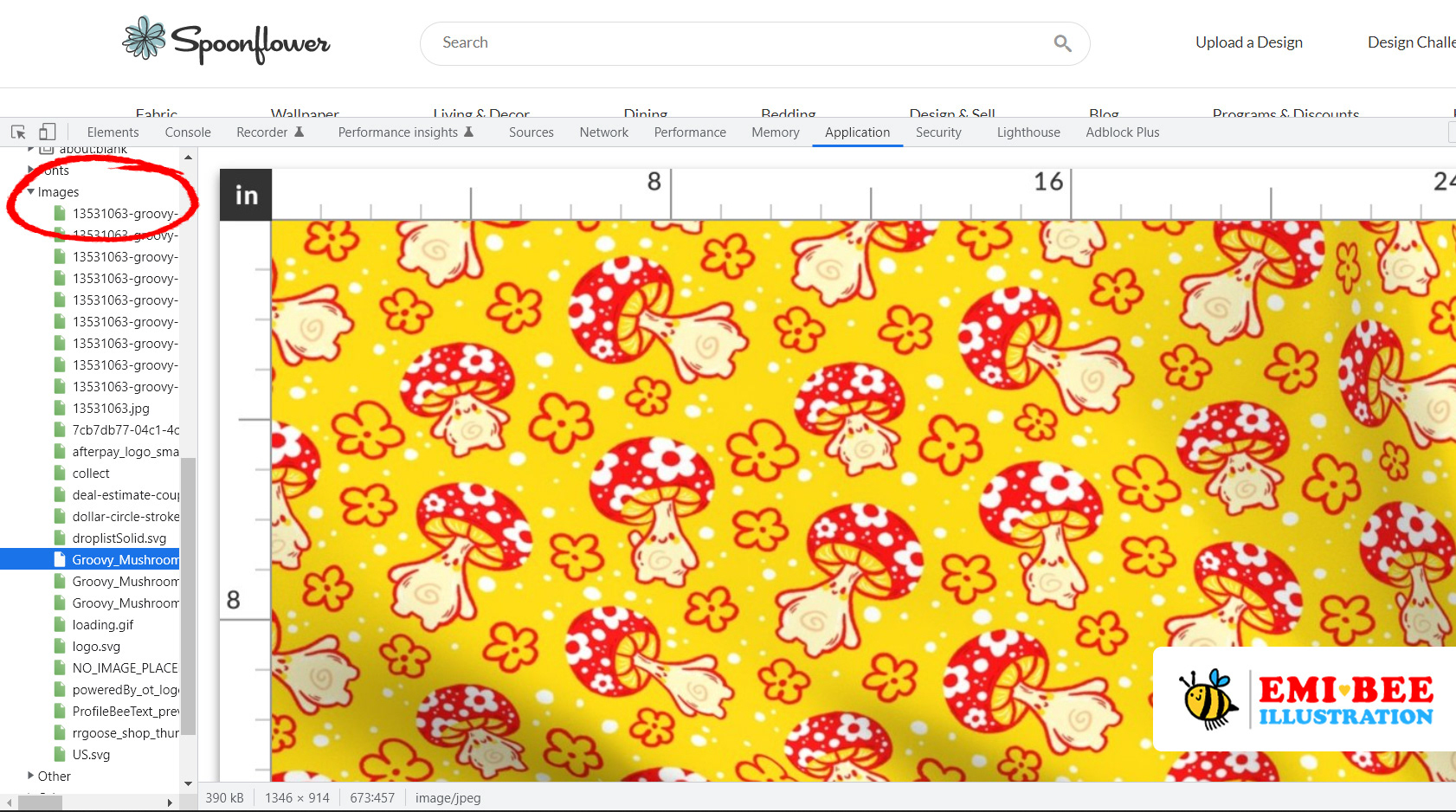This screenshot has width=1456, height=812.
Task: Select the ProfileBeeText_preview resource
Action: pos(126,711)
